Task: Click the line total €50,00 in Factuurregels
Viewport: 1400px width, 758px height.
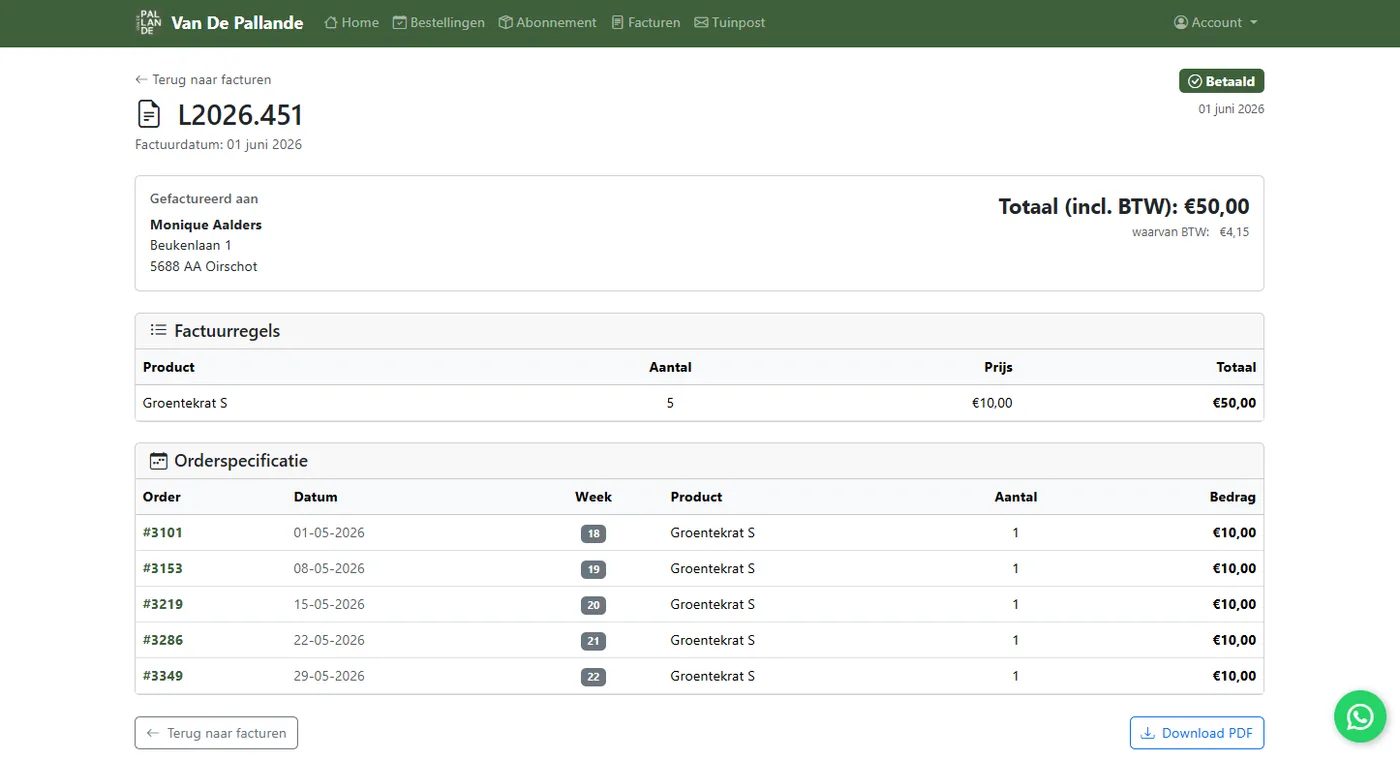Action: click(1235, 403)
